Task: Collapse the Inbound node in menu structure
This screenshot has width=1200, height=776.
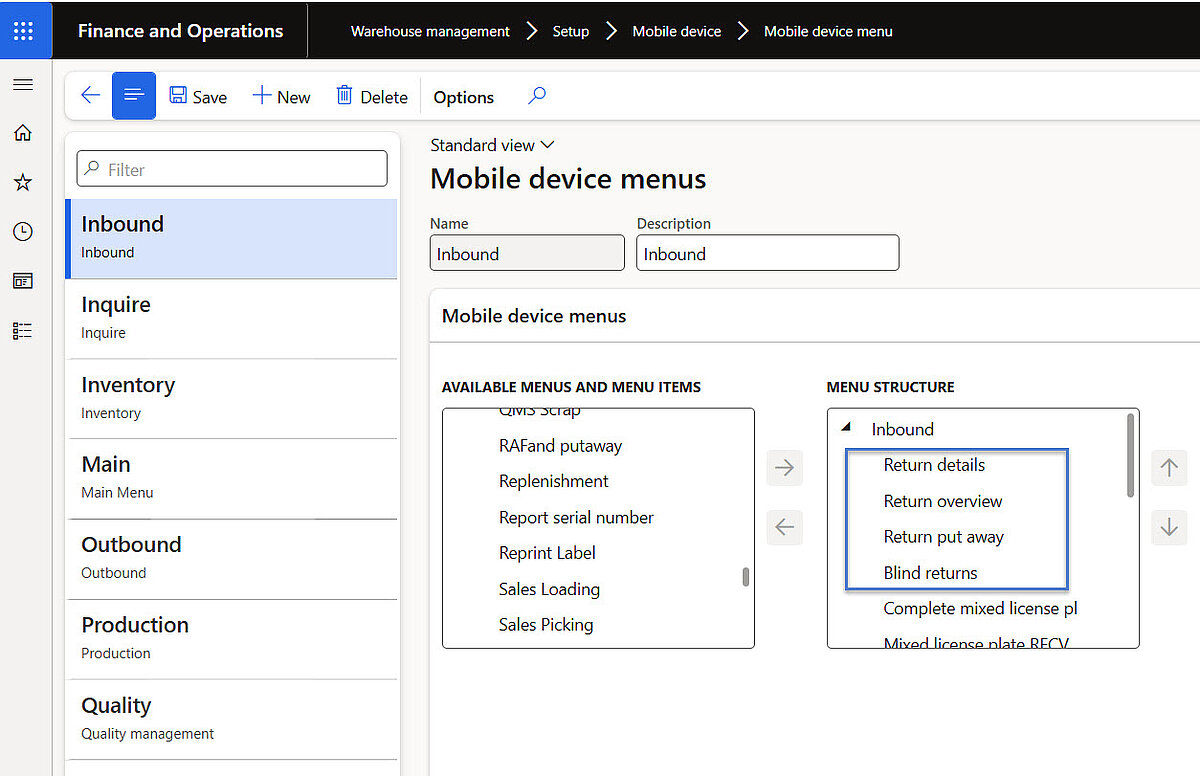Action: (x=848, y=429)
